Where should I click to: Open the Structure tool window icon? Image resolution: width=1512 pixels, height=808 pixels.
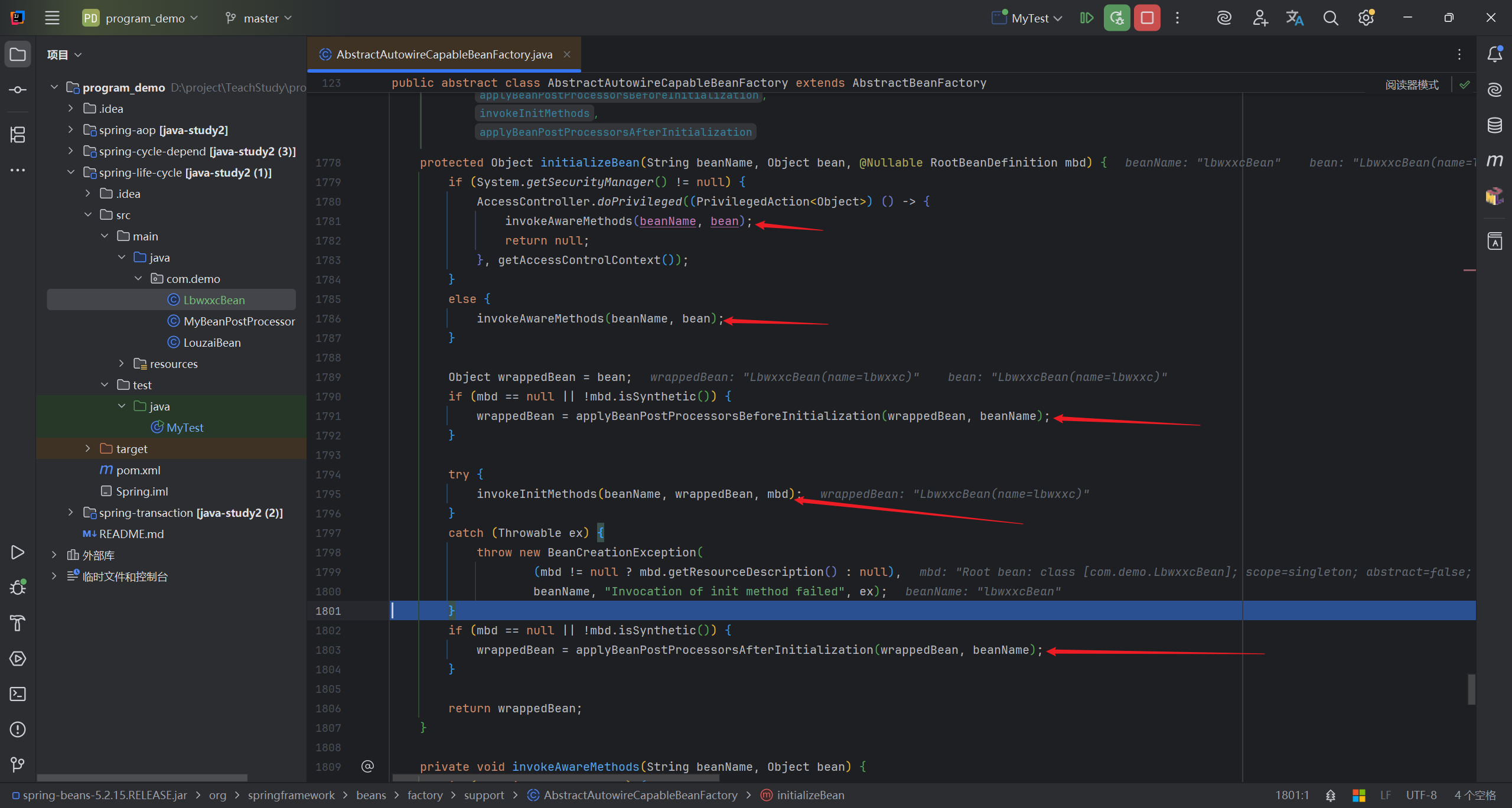(18, 135)
